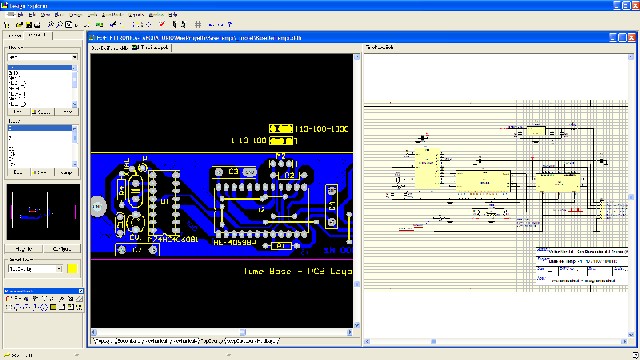Click the down arrow of the upper browse list
The image size is (640, 360).
(x=74, y=104)
